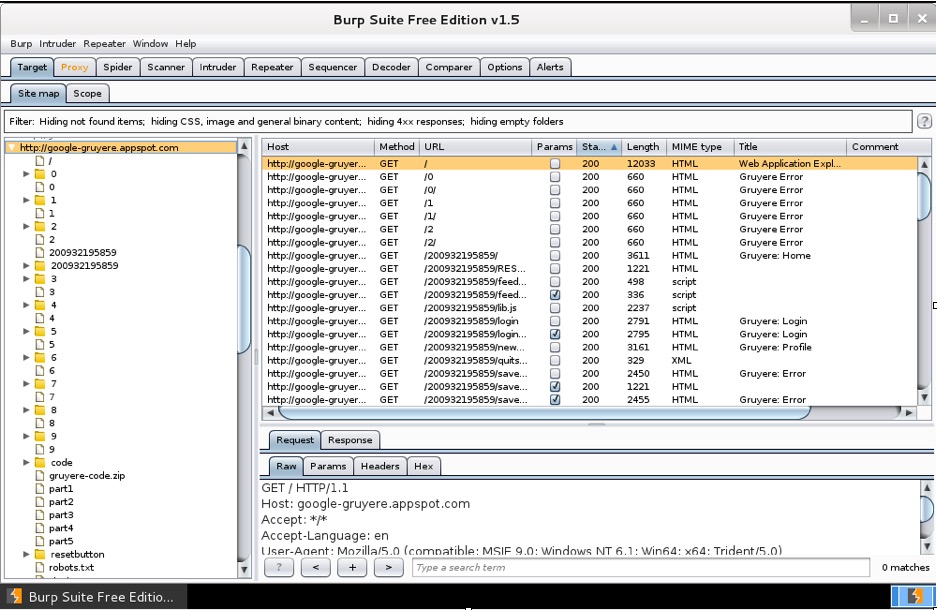Expand the resetbutton node in the tree
Viewport: 937px width, 610px height.
point(27,554)
